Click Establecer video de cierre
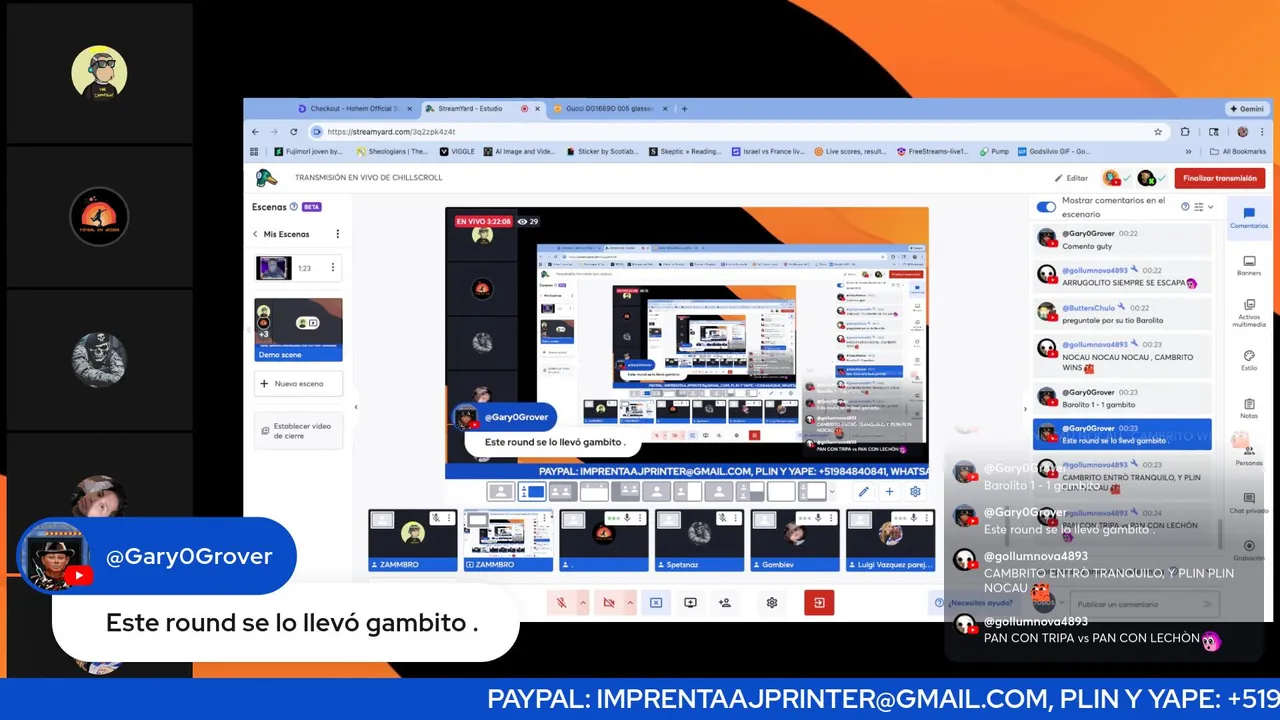The width and height of the screenshot is (1280, 720). [298, 430]
